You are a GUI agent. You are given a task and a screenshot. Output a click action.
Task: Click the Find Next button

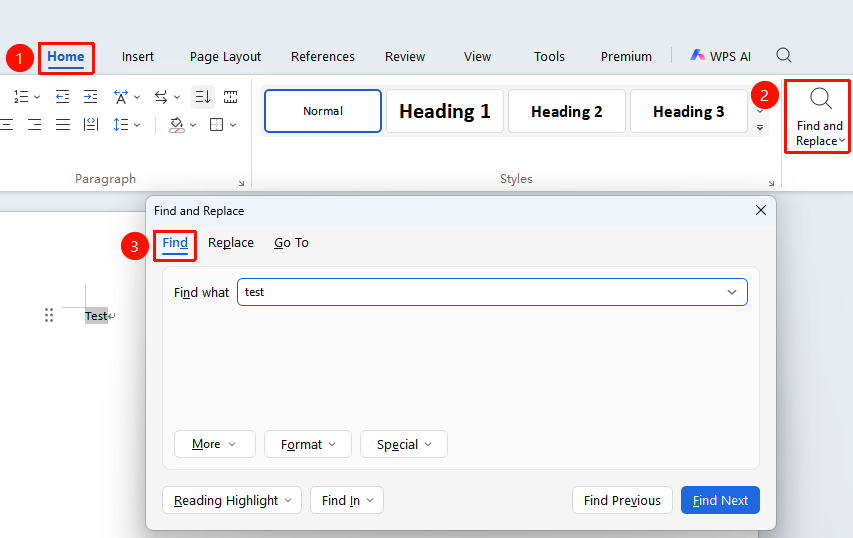[x=720, y=500]
